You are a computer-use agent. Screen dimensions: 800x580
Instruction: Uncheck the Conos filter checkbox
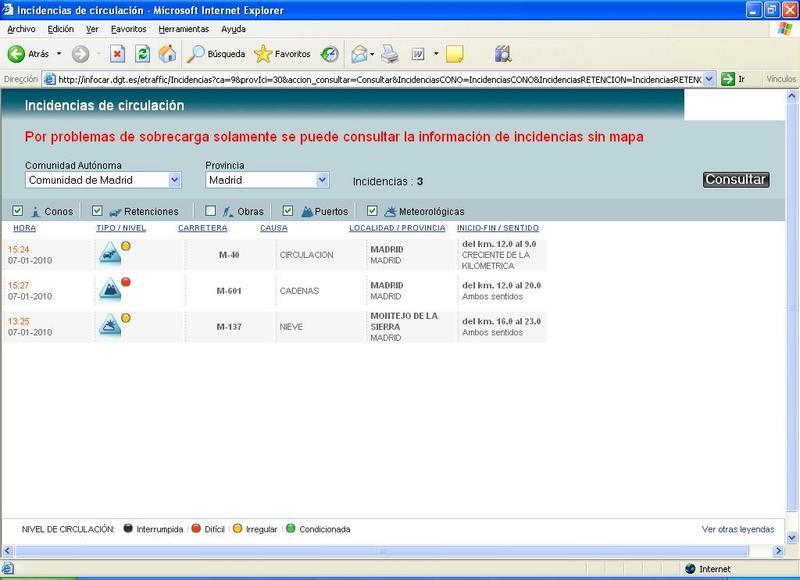coord(17,210)
